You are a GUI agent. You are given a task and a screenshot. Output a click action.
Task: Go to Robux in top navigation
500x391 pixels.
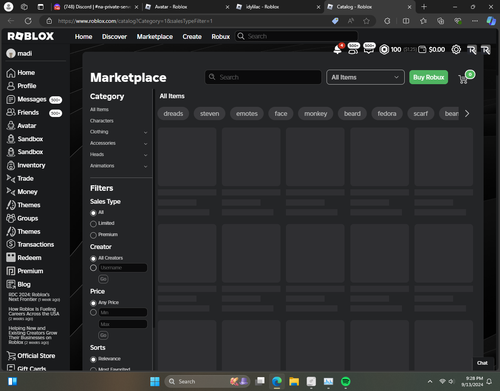[x=221, y=37]
